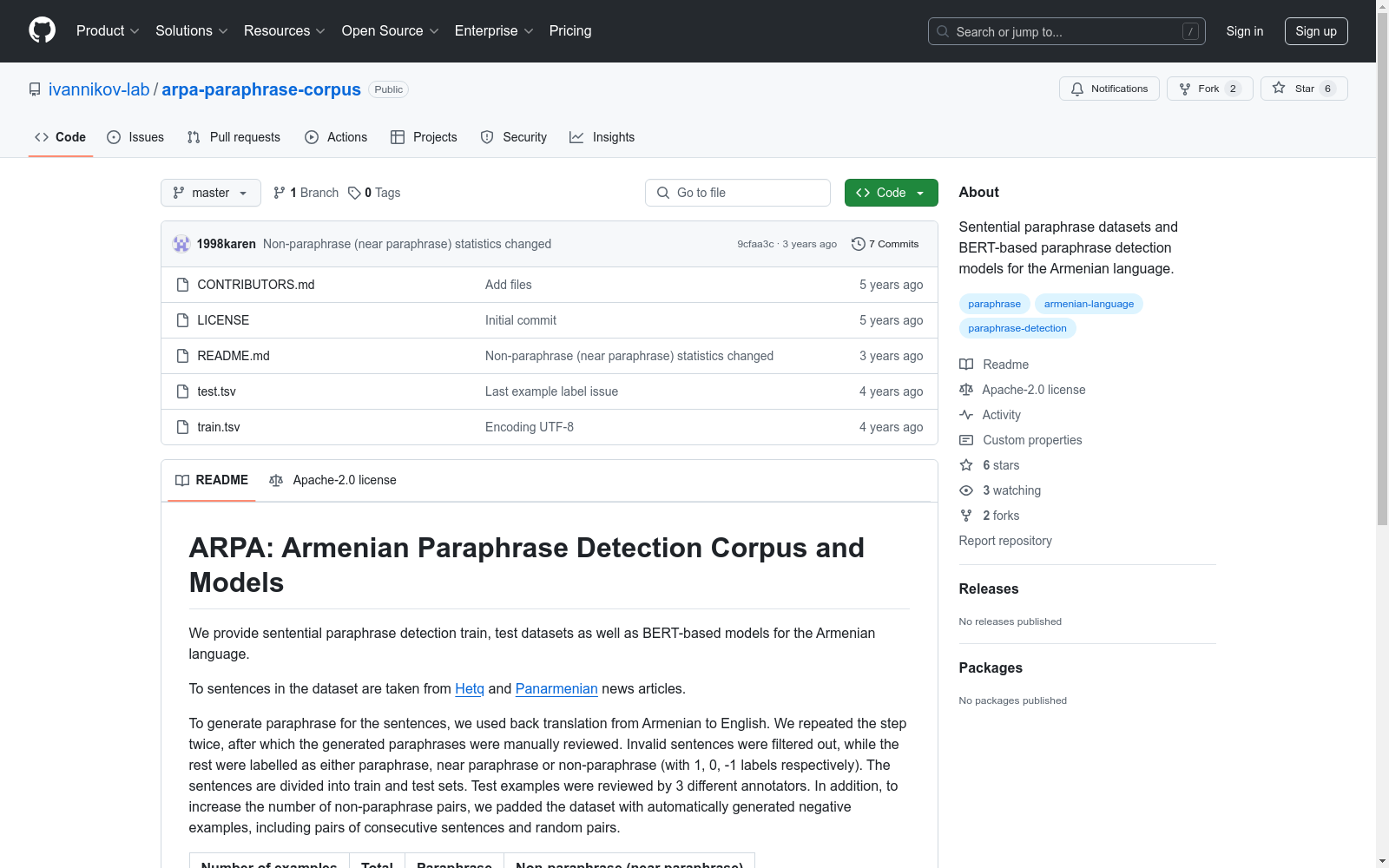Open the Pull requests tab

(x=234, y=137)
